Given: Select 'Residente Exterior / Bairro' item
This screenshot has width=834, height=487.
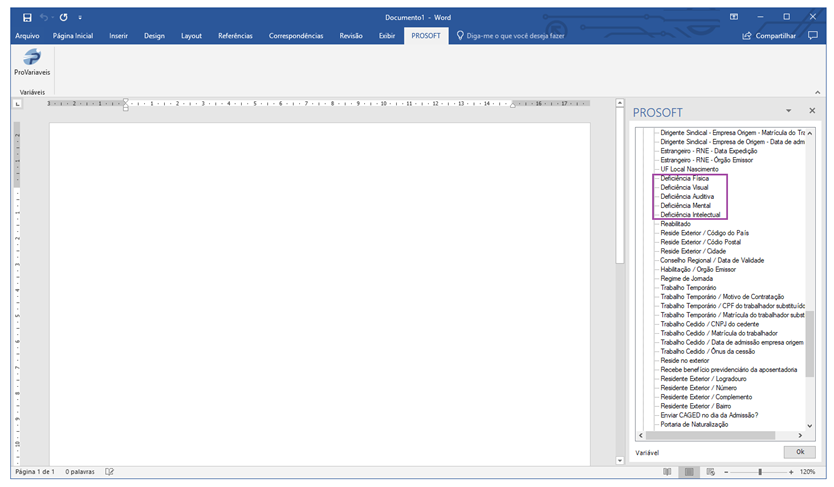Looking at the screenshot, I should (x=696, y=406).
